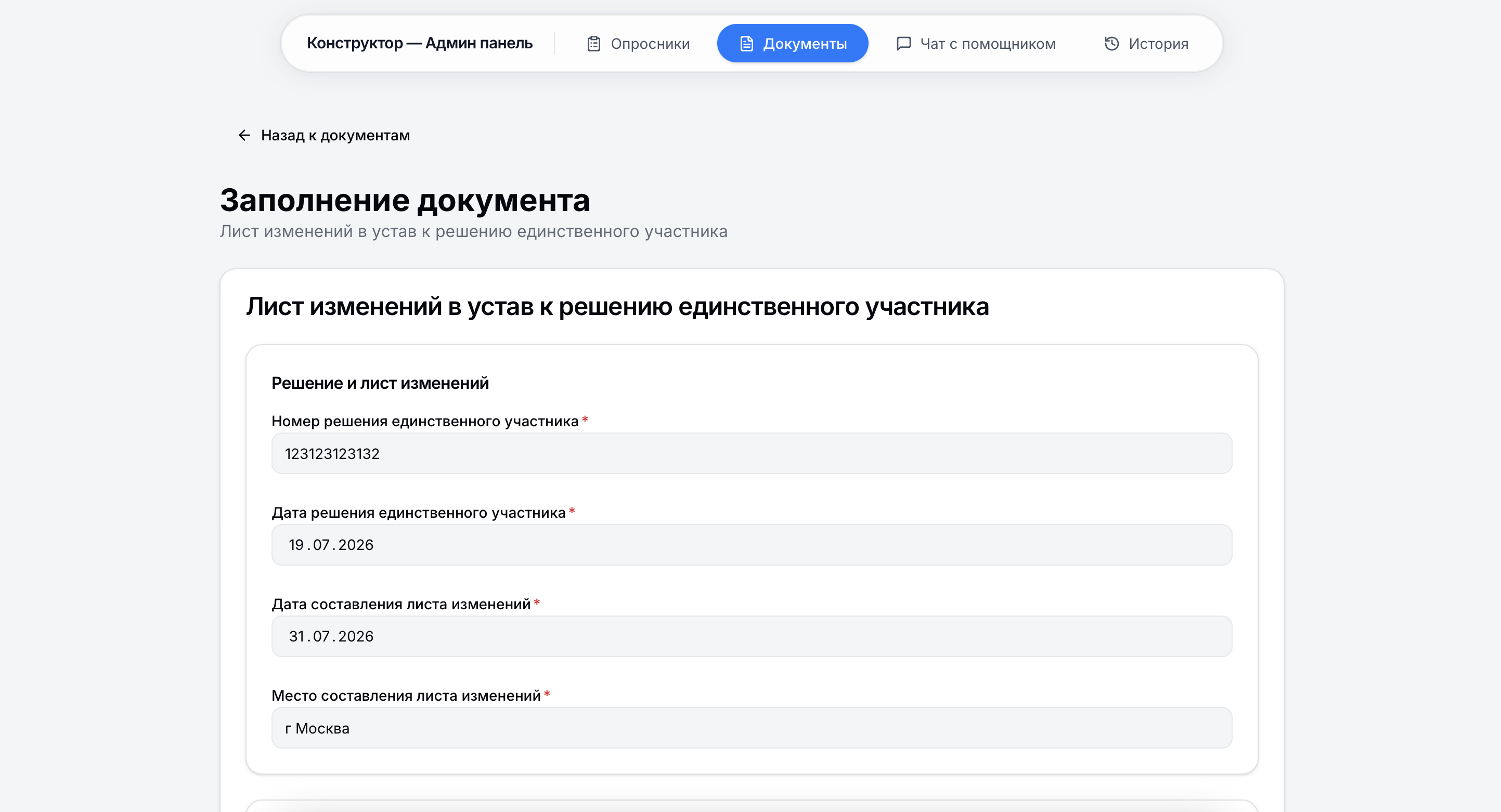Viewport: 1501px width, 812px height.
Task: Click the Решение и лист изменений heading
Action: coord(380,383)
